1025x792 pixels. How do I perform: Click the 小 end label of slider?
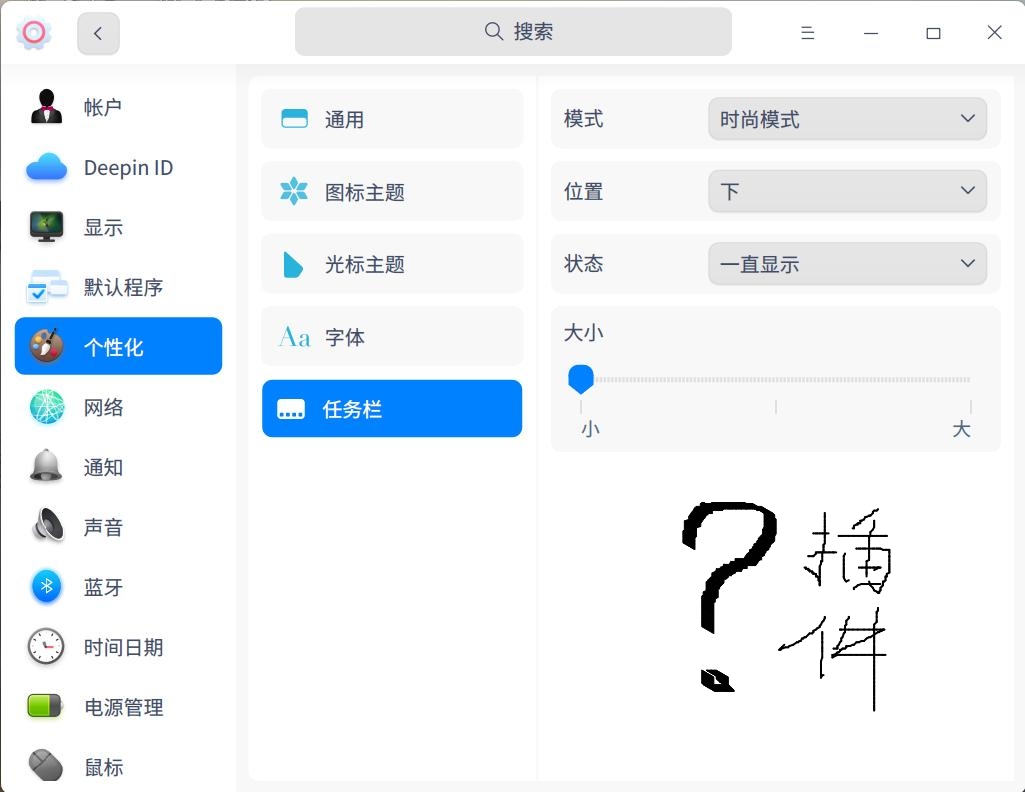pos(590,429)
